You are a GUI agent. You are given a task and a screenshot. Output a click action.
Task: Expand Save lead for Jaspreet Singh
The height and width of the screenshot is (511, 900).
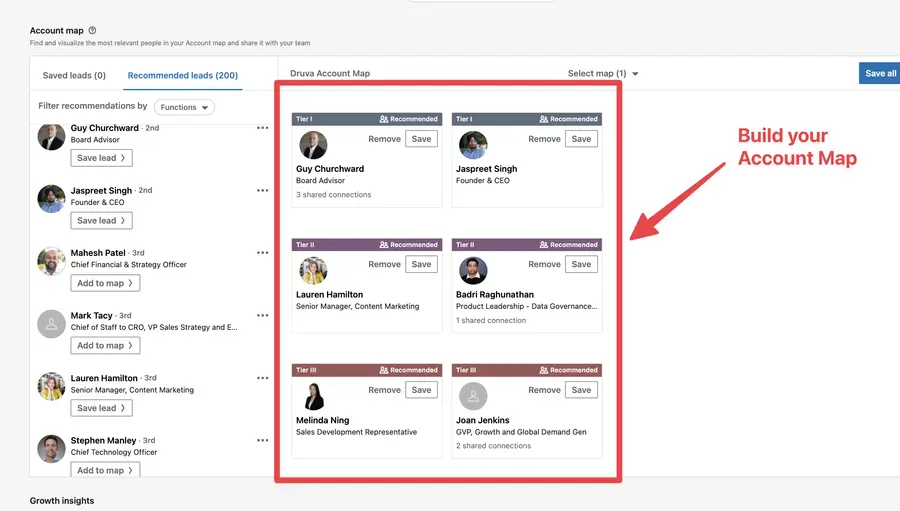coord(102,220)
